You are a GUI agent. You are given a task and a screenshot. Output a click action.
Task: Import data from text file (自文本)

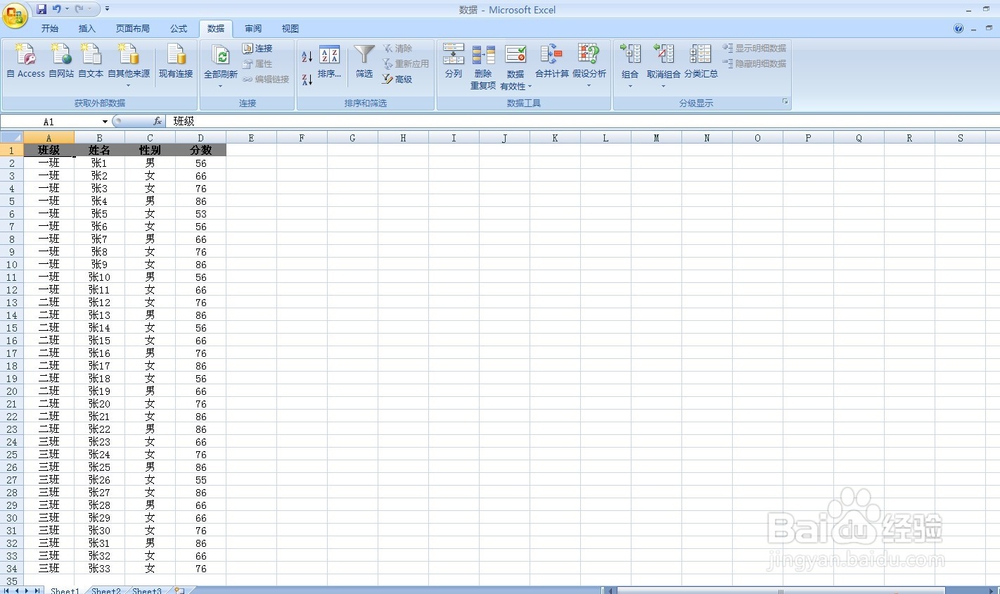[x=91, y=61]
